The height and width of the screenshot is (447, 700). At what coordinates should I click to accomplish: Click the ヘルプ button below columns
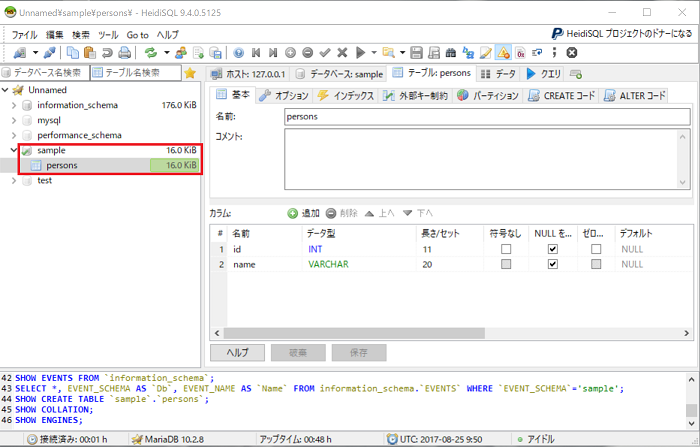(238, 353)
